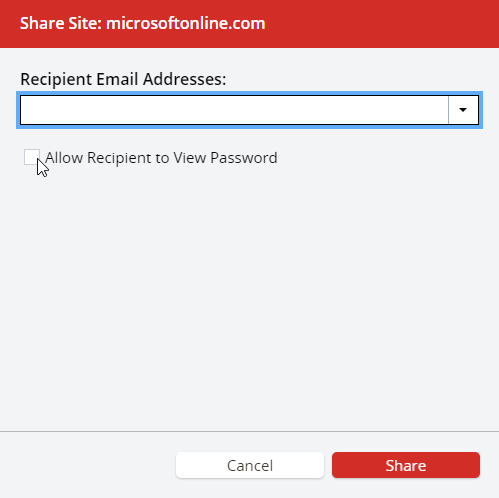
Task: Click the 'Share Site: microsoftonline.com' title bar
Action: [x=249, y=24]
